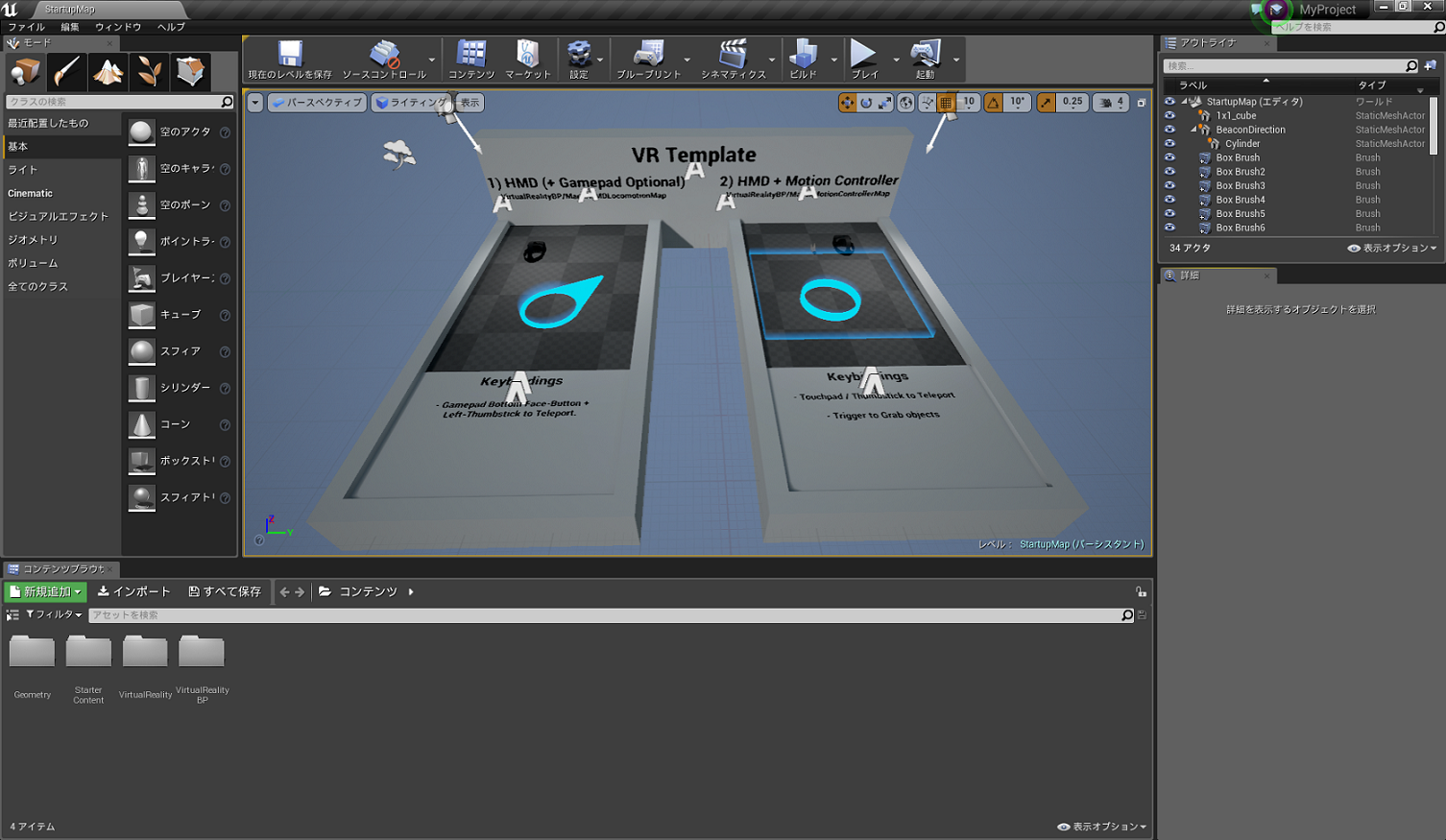Click the Add New (新規追加) button
The height and width of the screenshot is (840, 1446).
pos(46,592)
